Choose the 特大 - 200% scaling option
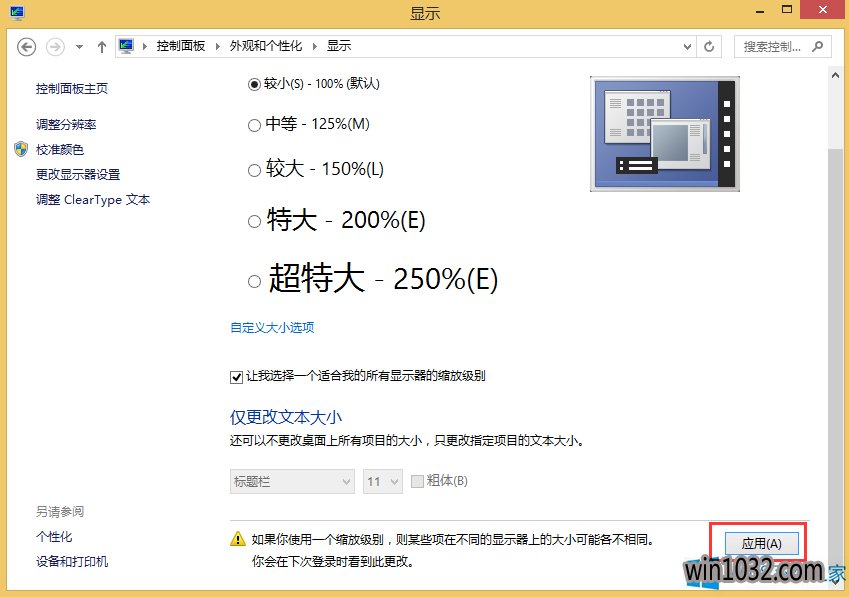 click(x=254, y=222)
